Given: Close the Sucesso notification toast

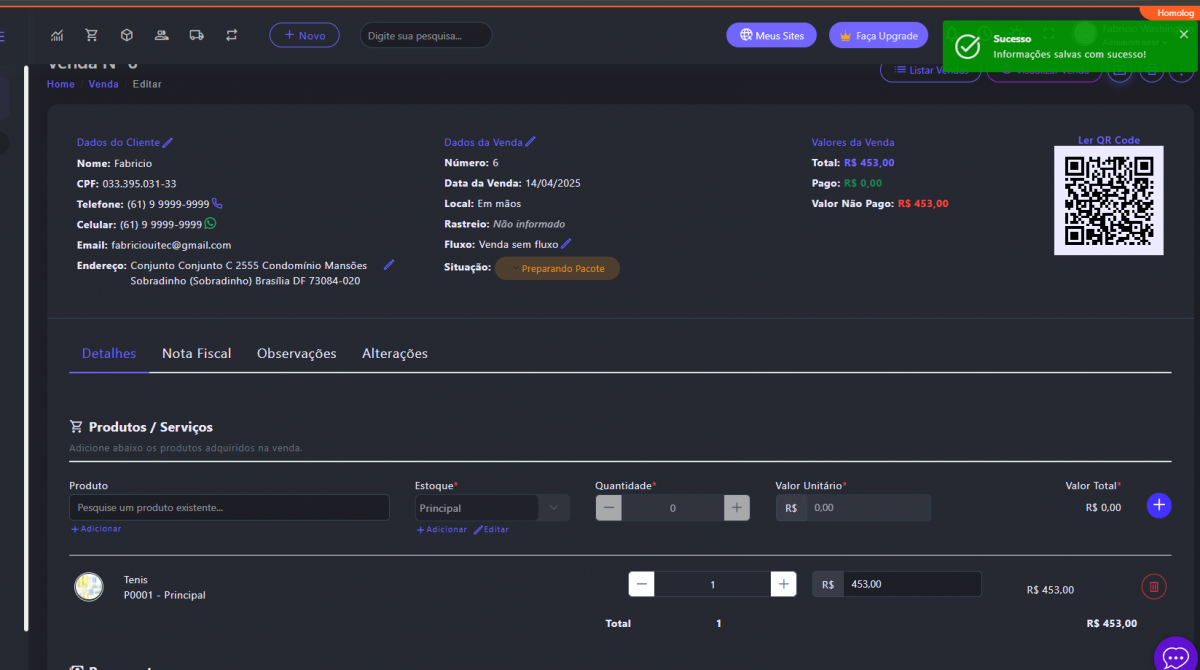Looking at the screenshot, I should [x=1183, y=34].
